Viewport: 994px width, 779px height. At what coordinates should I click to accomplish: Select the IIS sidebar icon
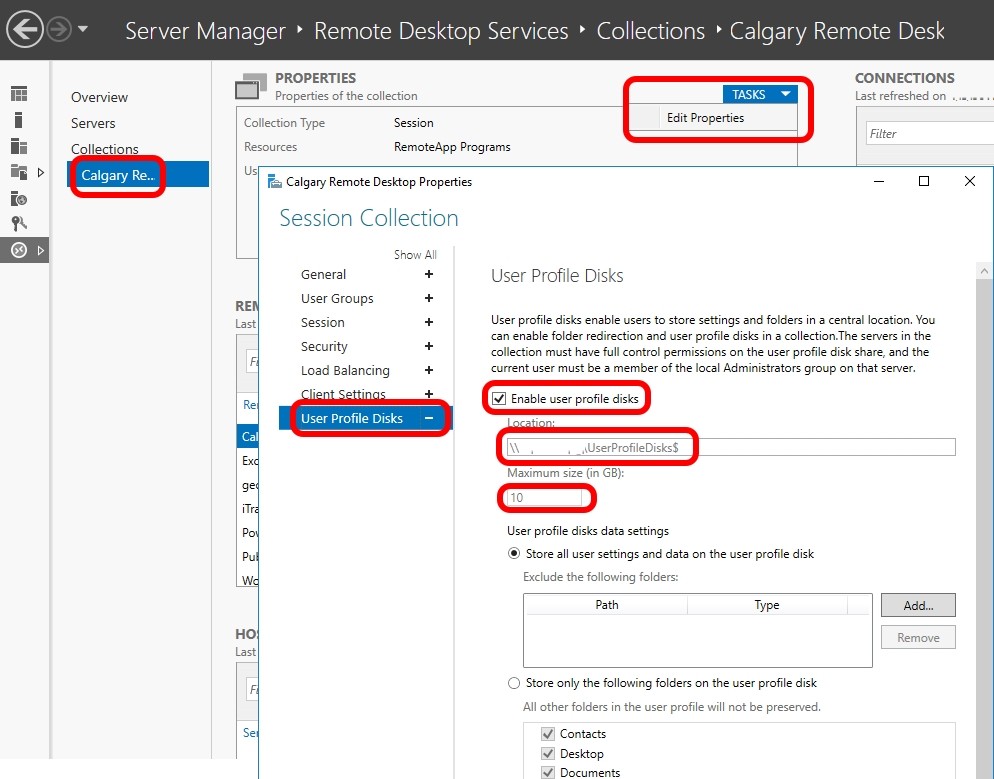click(x=19, y=198)
